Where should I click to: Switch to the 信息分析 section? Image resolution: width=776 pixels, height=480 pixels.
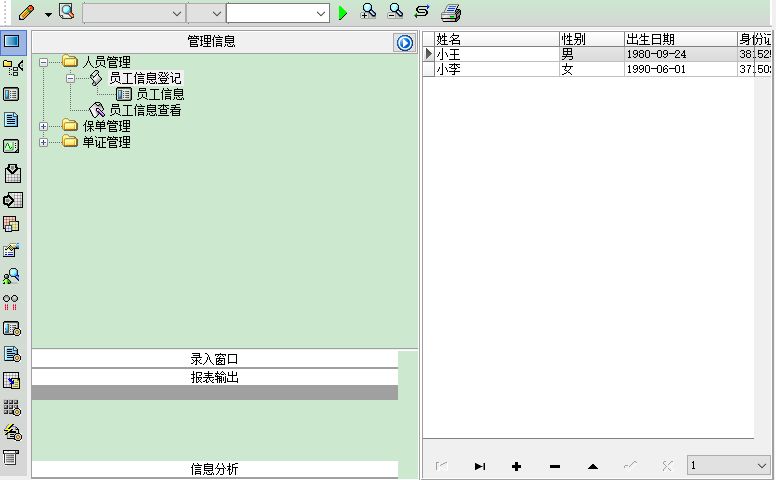(215, 469)
